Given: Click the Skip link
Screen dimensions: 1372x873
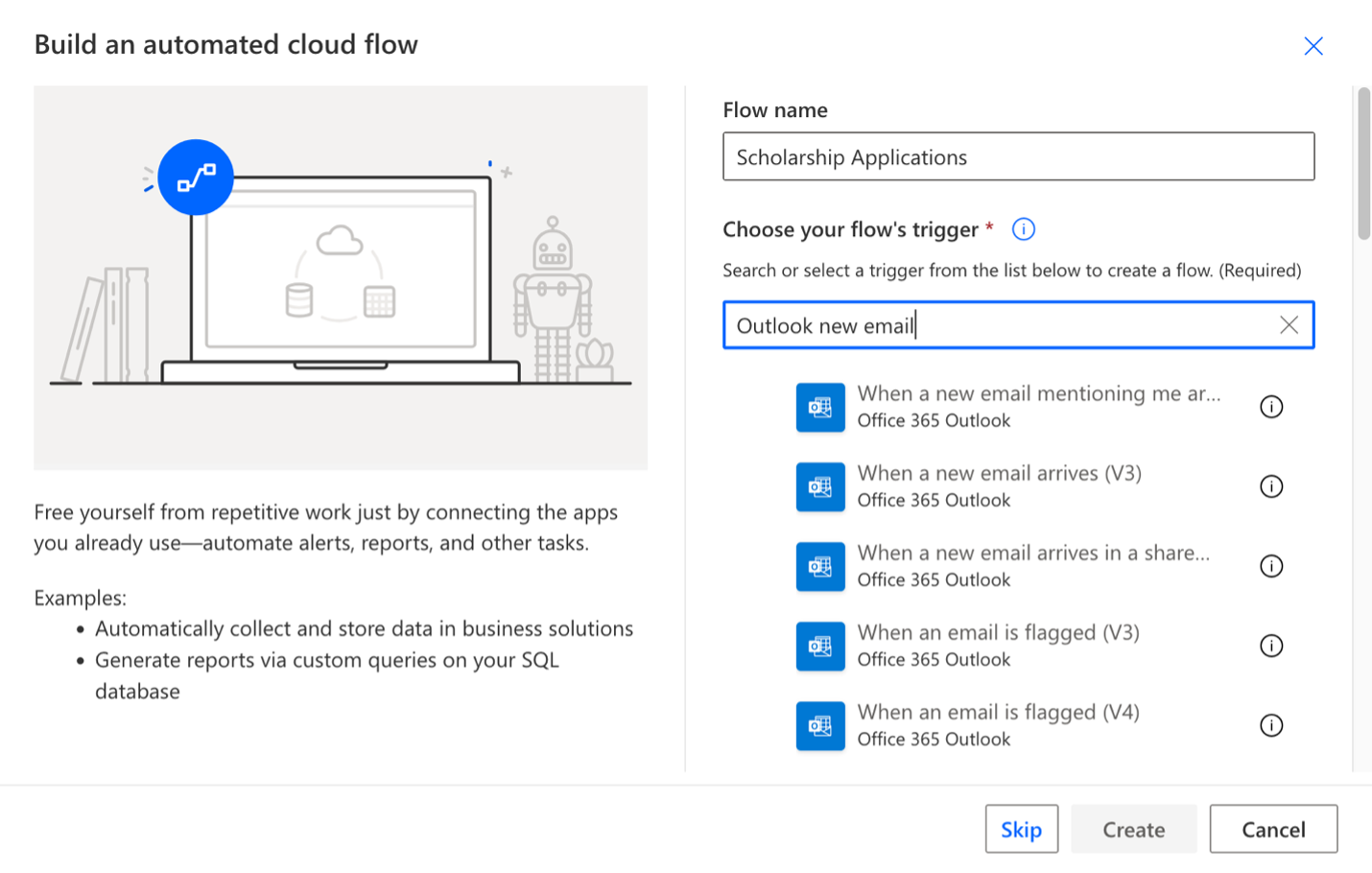Looking at the screenshot, I should tap(1022, 829).
